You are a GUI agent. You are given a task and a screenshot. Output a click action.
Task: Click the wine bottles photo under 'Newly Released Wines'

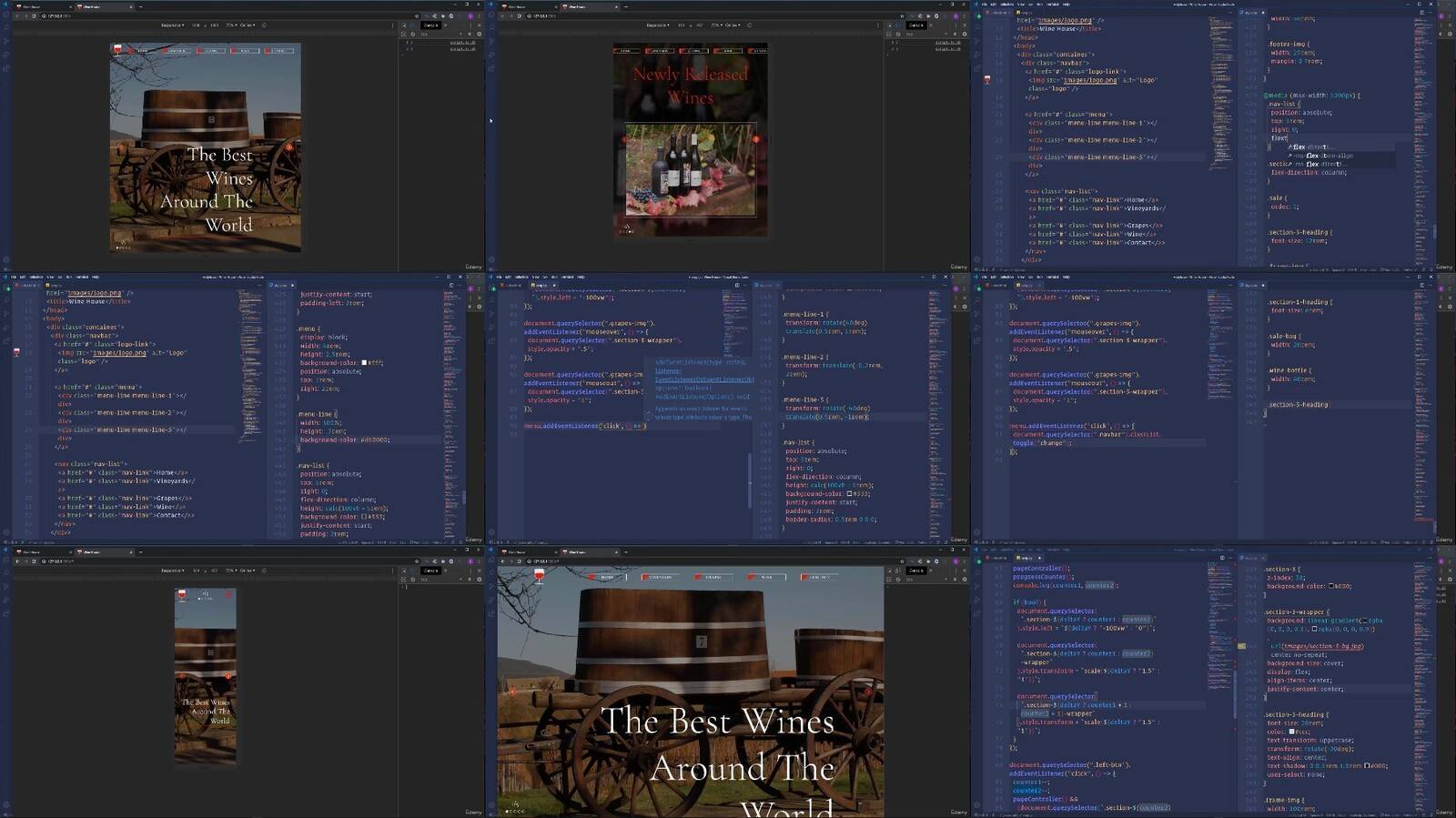point(691,170)
